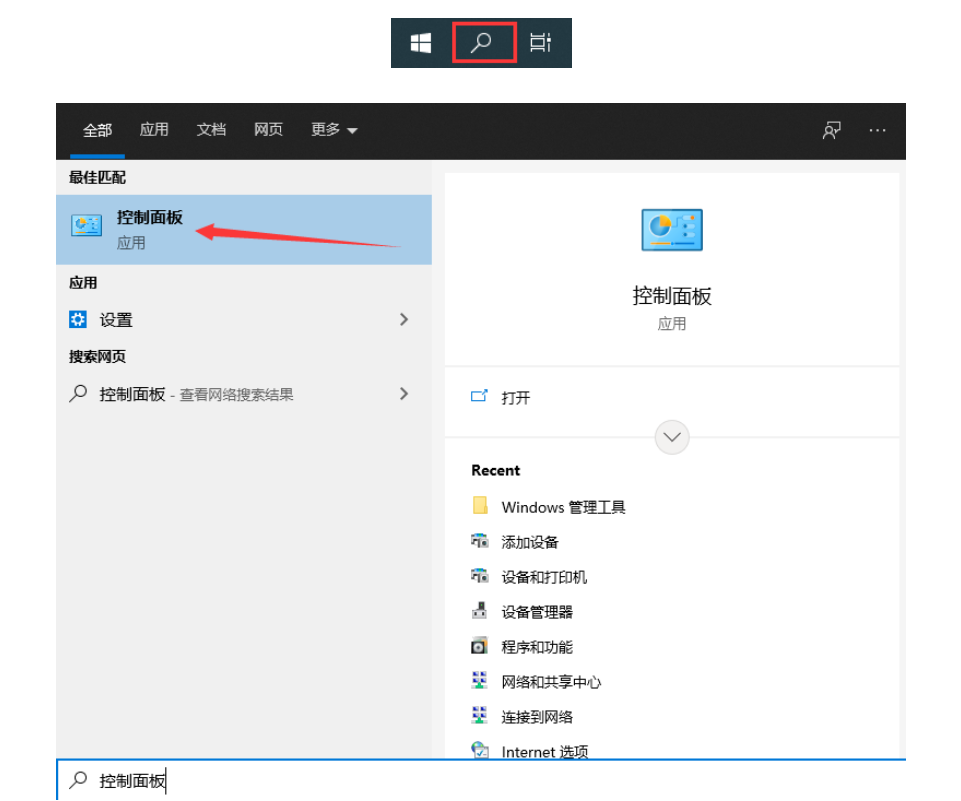This screenshot has height=801, width=961.
Task: Open 网络和共享中心 recent item
Action: pos(551,682)
